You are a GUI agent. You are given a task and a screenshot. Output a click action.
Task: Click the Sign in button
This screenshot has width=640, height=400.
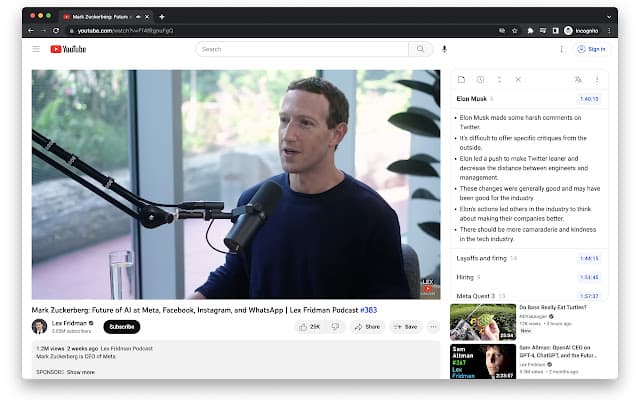(591, 49)
